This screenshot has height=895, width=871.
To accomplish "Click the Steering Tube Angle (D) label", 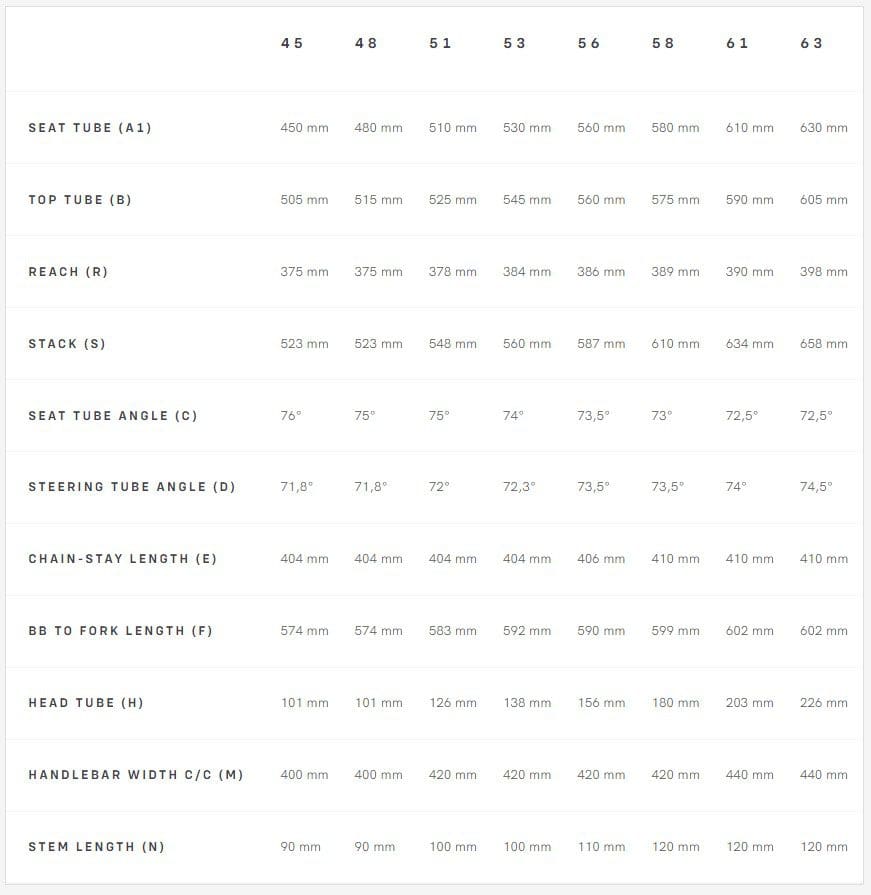I will [132, 487].
